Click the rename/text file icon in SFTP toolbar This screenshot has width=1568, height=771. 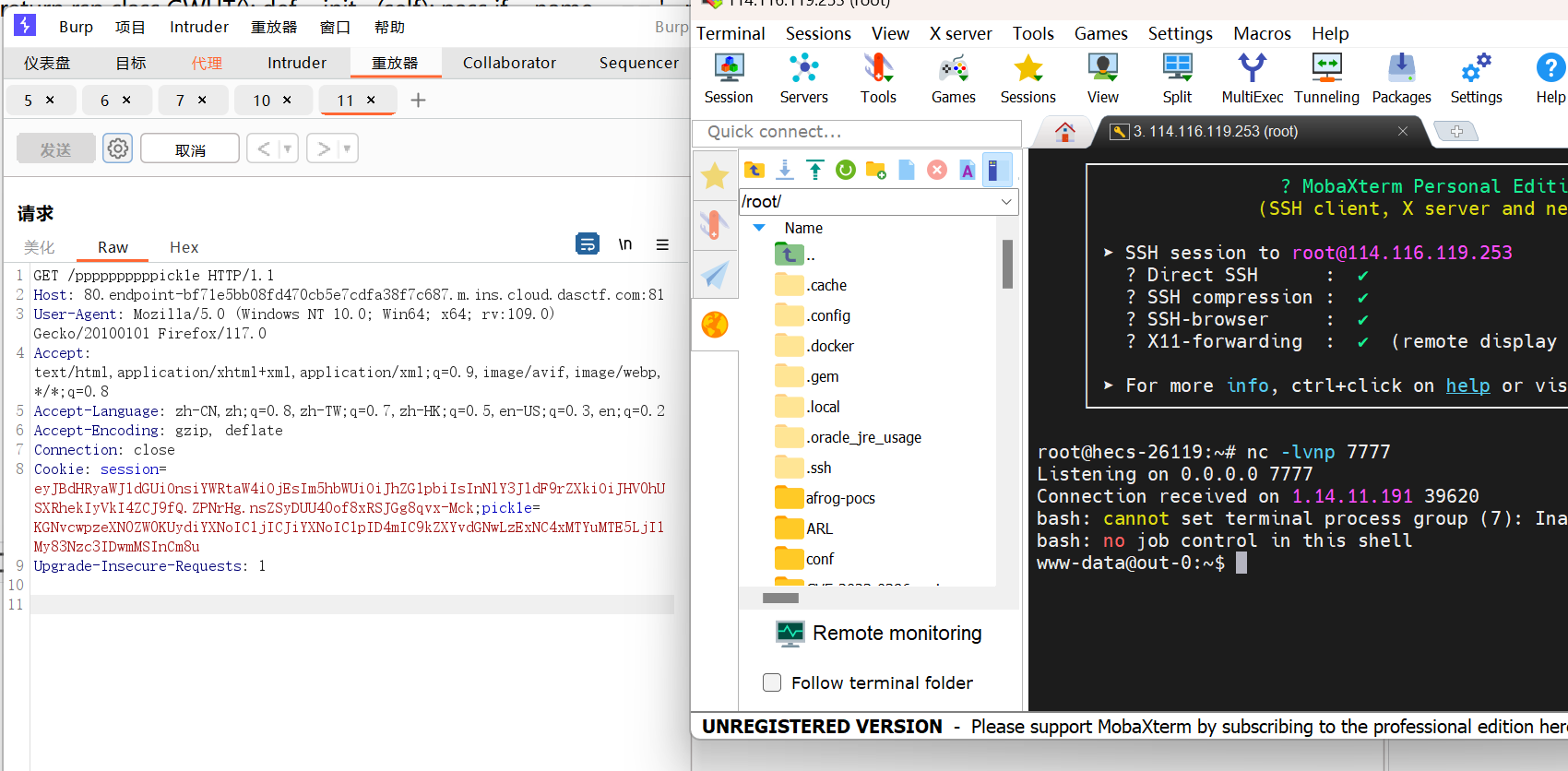967,170
